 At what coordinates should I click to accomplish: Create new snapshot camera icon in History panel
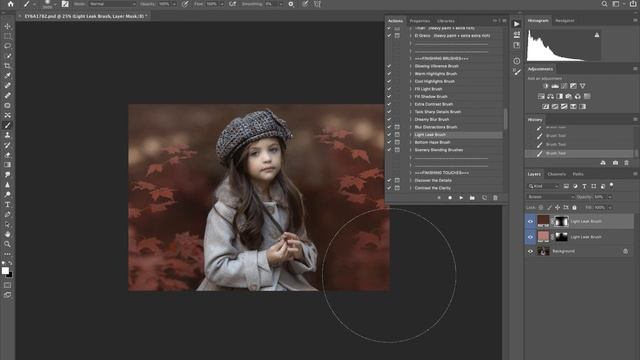tap(615, 163)
